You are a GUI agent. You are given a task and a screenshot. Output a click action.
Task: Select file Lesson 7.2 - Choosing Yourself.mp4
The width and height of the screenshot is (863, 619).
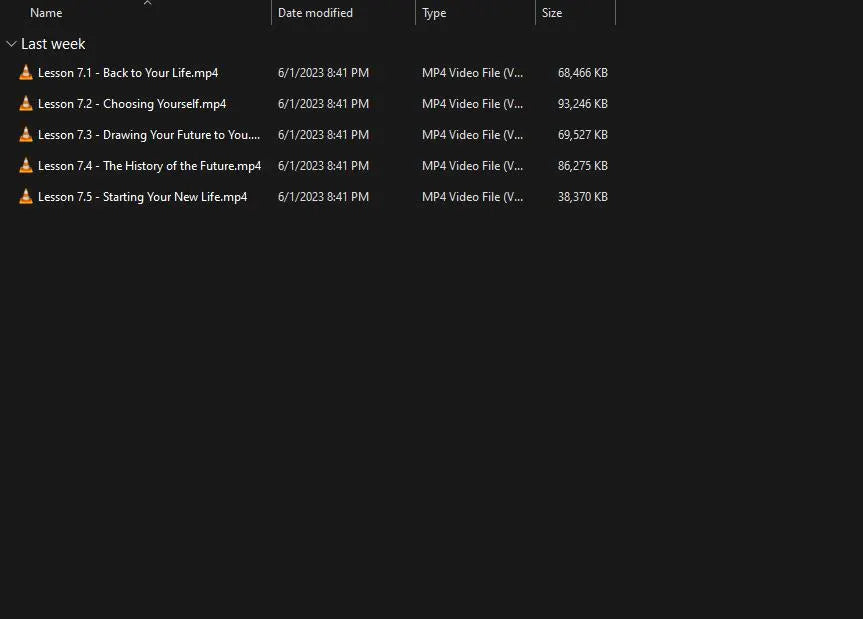point(132,104)
